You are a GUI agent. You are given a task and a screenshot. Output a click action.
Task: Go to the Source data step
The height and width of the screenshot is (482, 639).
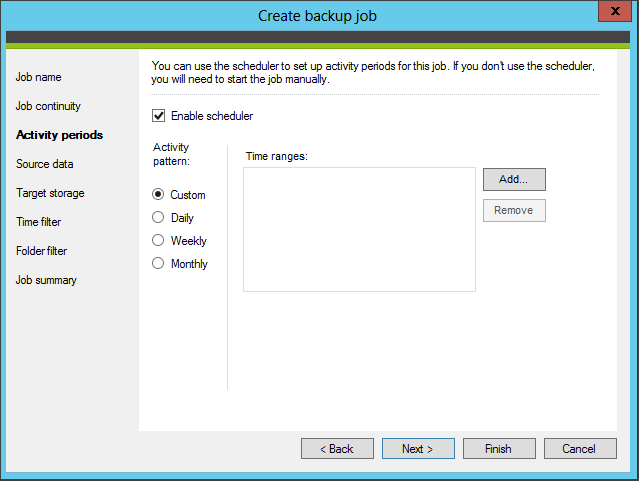[x=45, y=164]
